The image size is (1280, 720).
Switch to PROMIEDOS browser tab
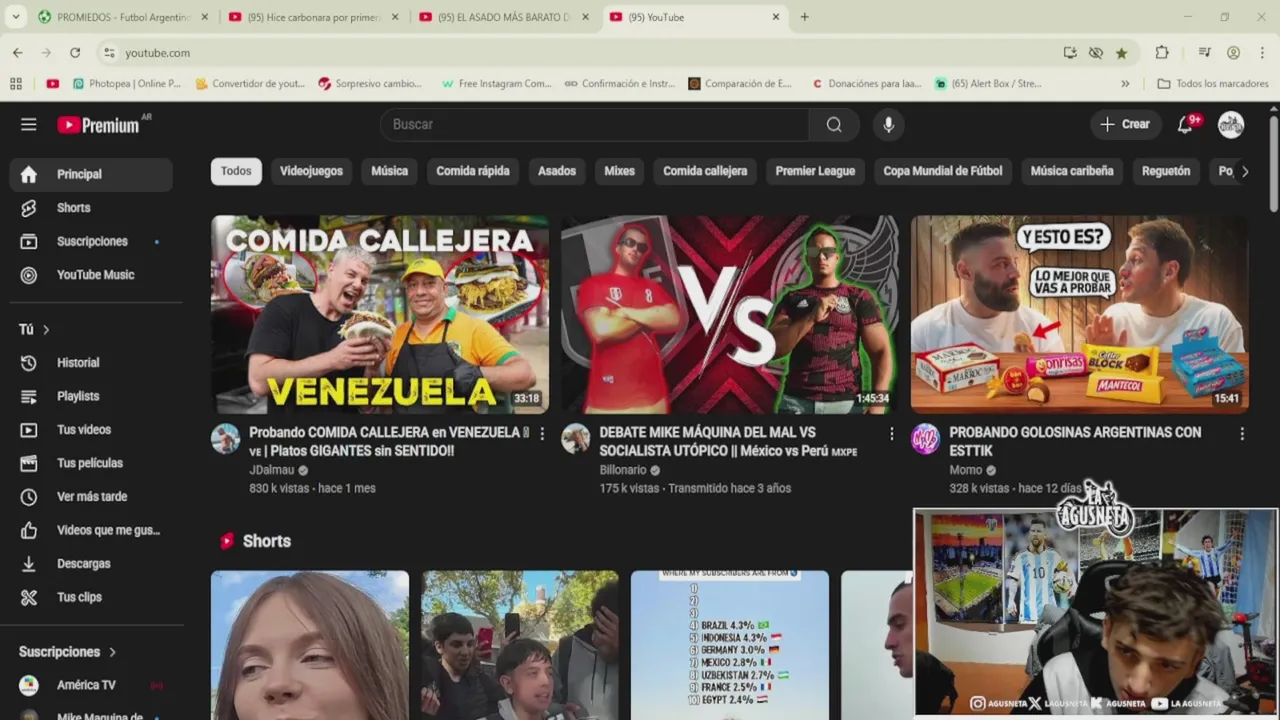[x=122, y=17]
